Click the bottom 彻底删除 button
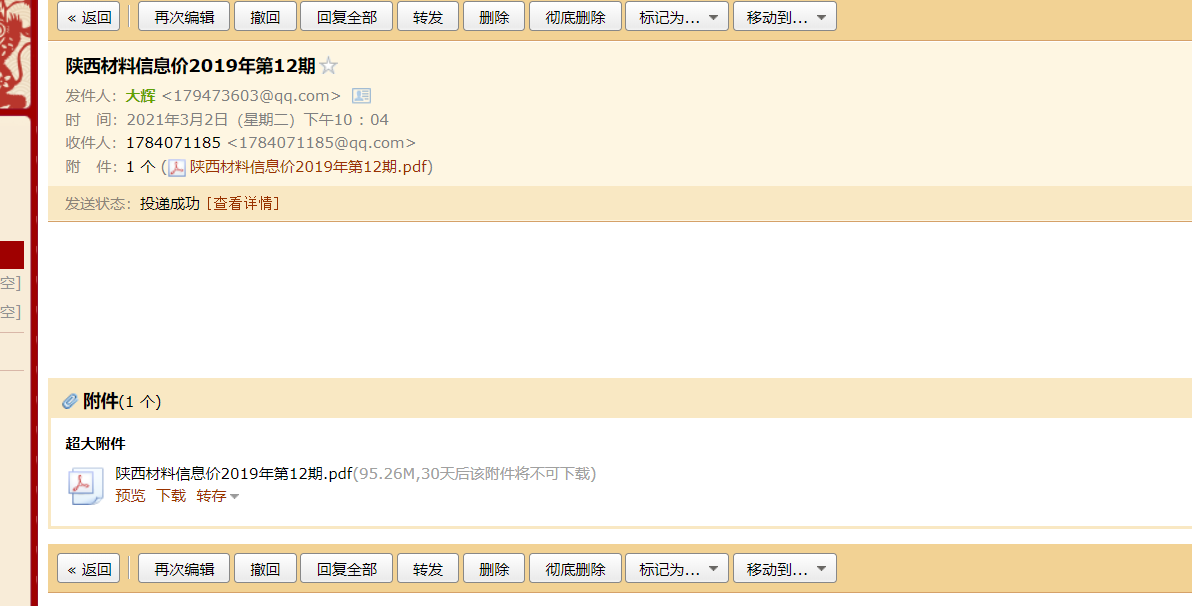1192x606 pixels. (575, 568)
